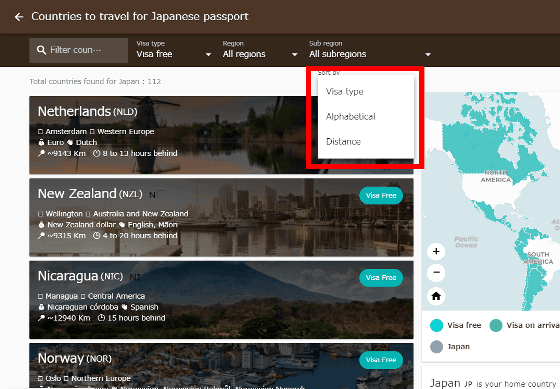The width and height of the screenshot is (560, 389).
Task: Click the clock icon on New Zealand card
Action: (x=96, y=235)
